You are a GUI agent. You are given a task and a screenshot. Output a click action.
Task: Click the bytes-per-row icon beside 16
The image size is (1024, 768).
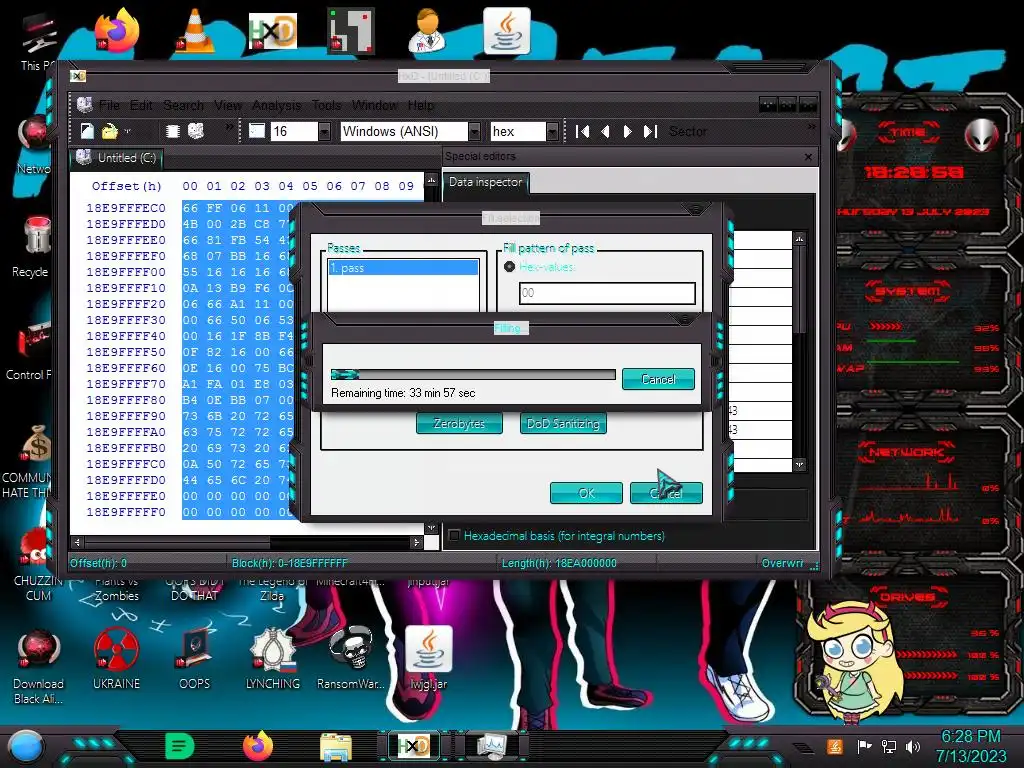click(257, 131)
